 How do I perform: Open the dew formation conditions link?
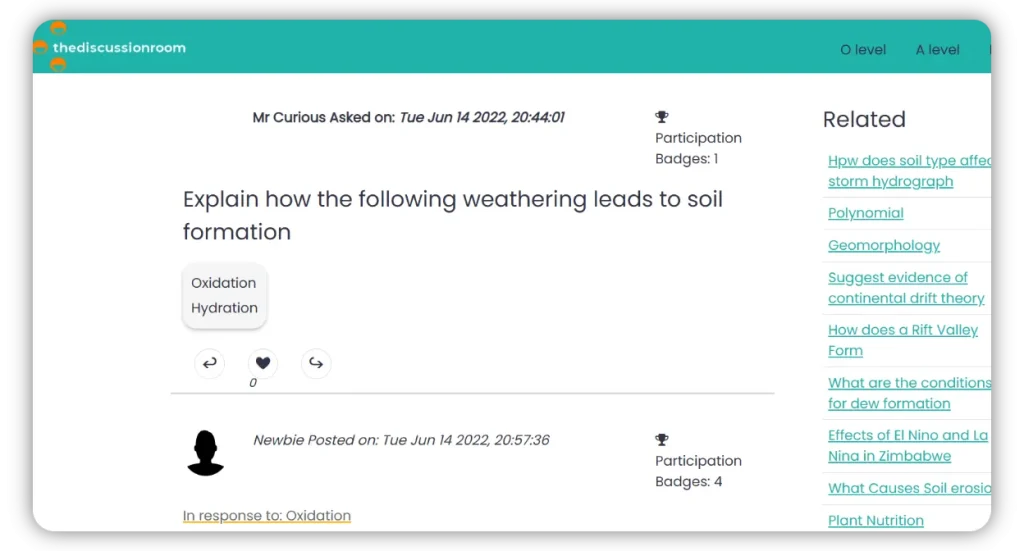point(905,393)
